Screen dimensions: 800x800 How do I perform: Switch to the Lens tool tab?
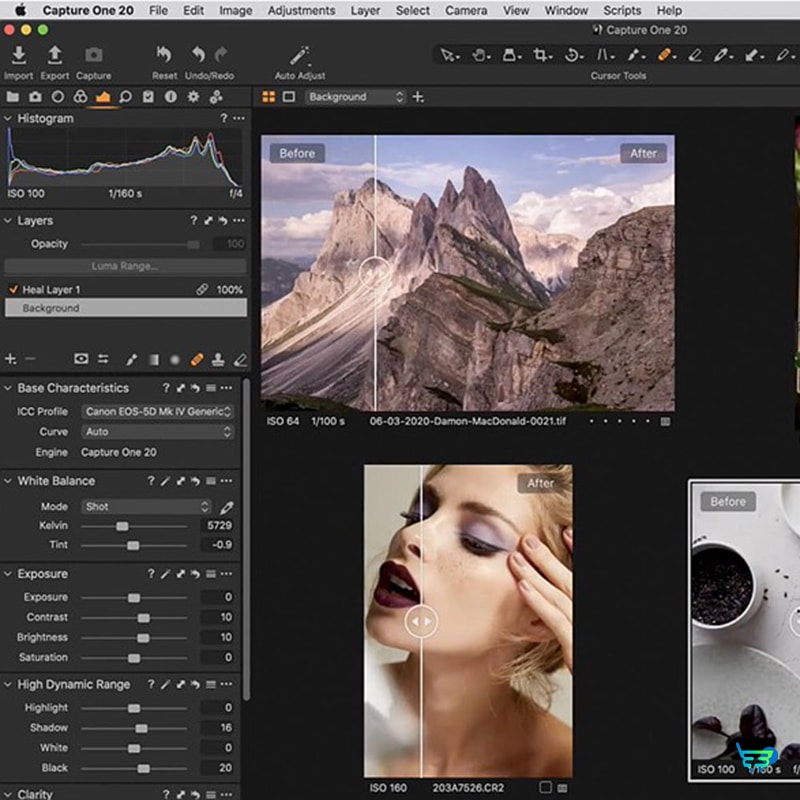click(x=58, y=97)
